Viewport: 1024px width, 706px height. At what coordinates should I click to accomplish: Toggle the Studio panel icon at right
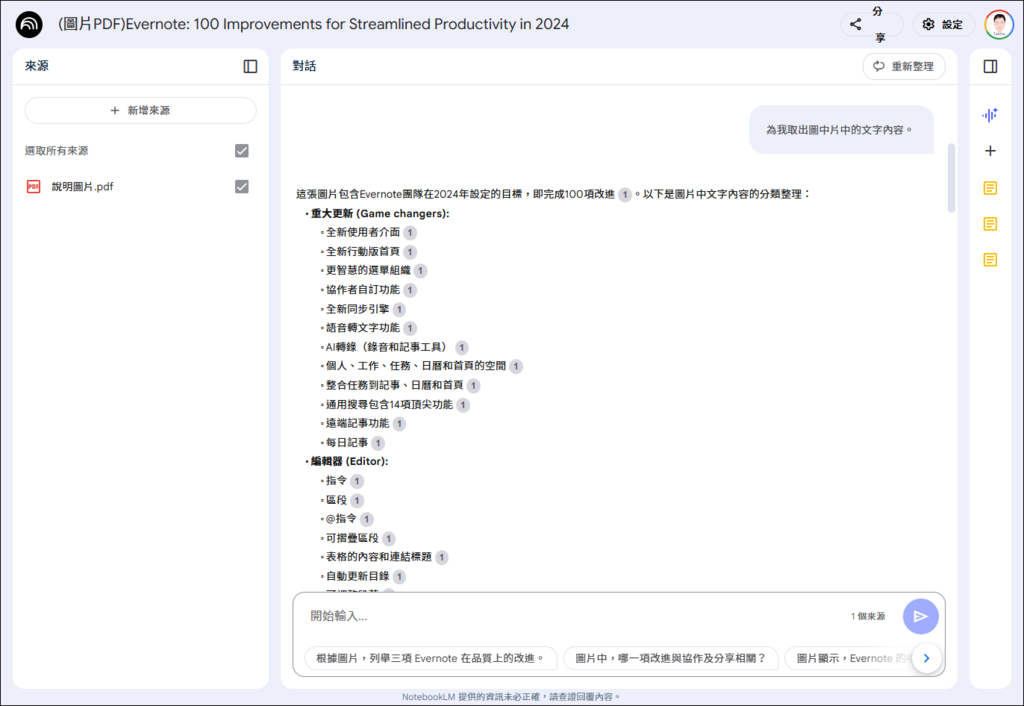tap(990, 67)
